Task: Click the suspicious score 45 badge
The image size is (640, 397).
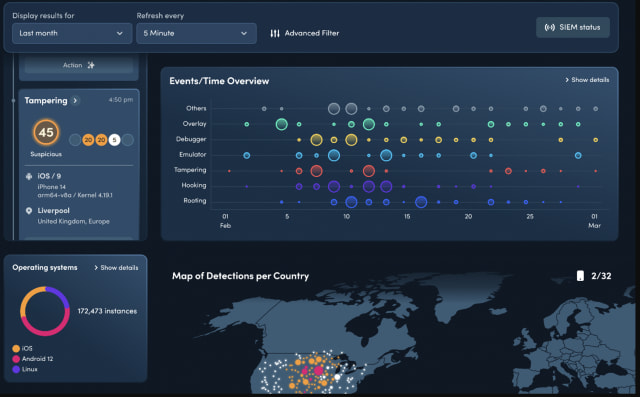Action: 46,132
